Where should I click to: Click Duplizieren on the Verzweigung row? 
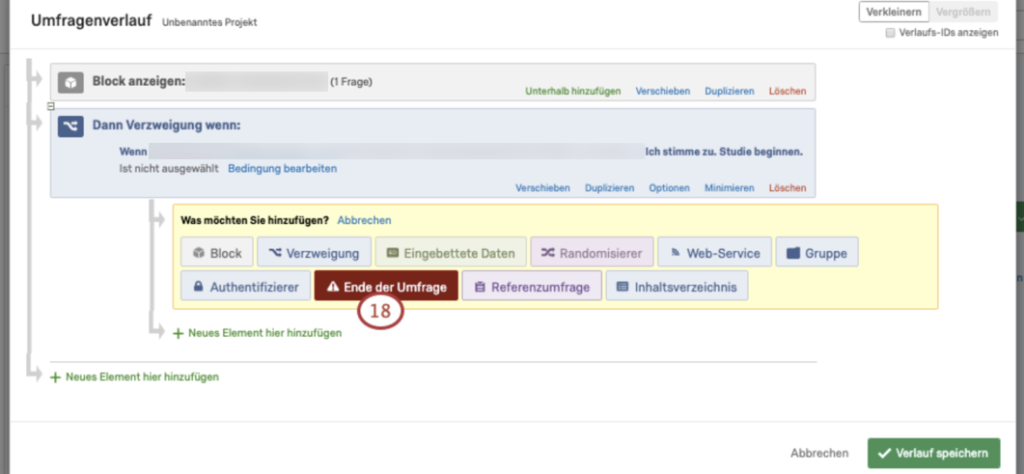[x=609, y=188]
